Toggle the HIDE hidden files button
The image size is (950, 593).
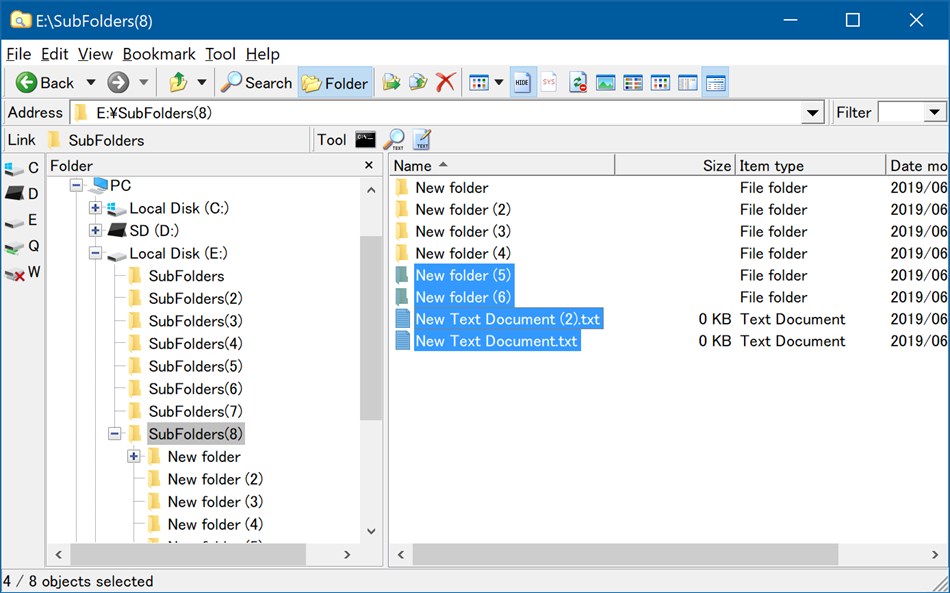click(x=522, y=82)
